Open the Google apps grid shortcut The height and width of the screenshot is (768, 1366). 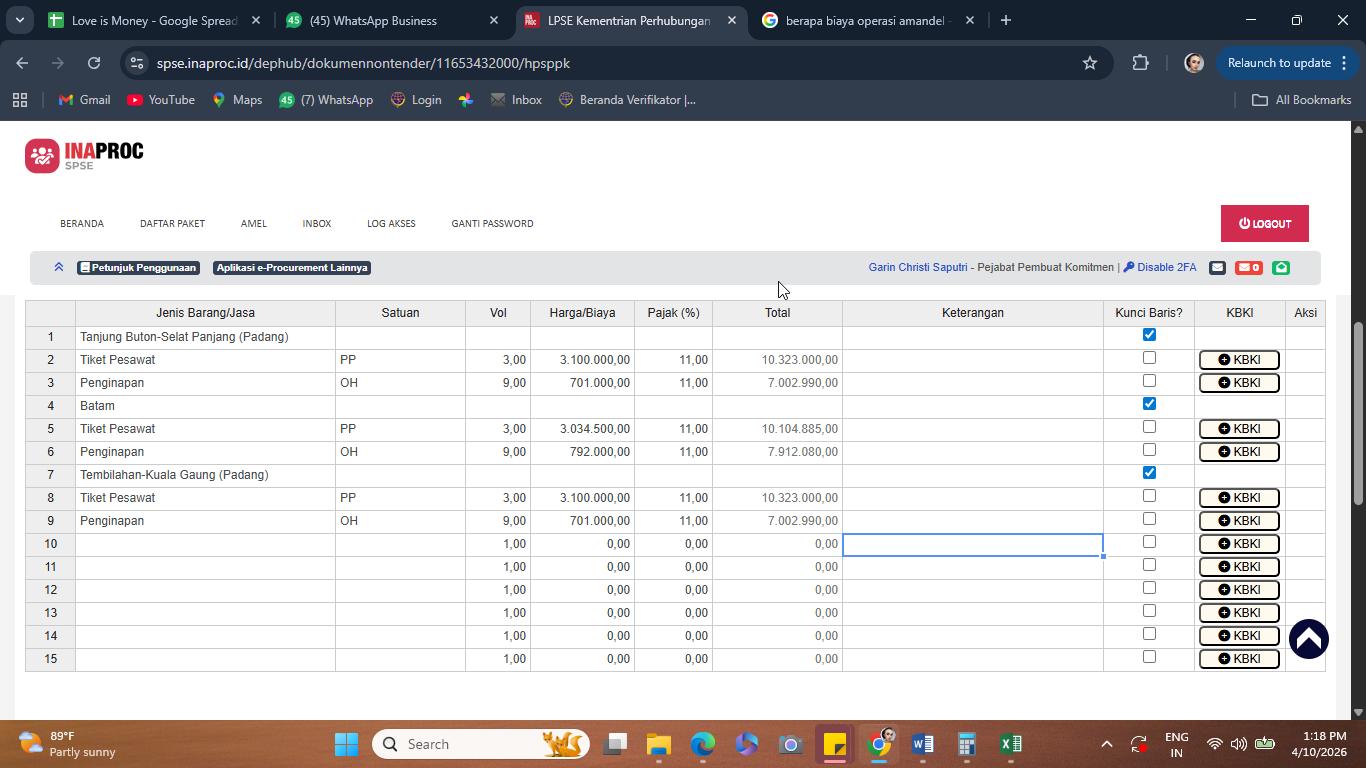(x=20, y=100)
